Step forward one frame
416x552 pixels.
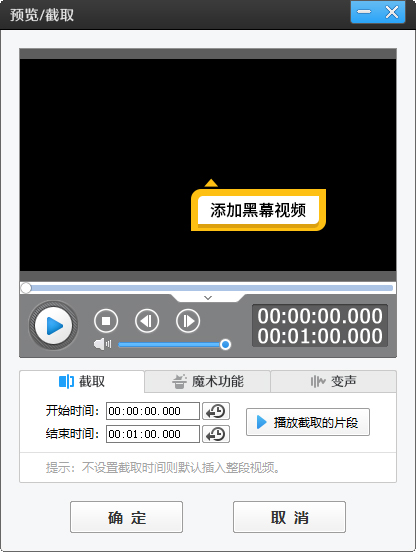coord(188,321)
